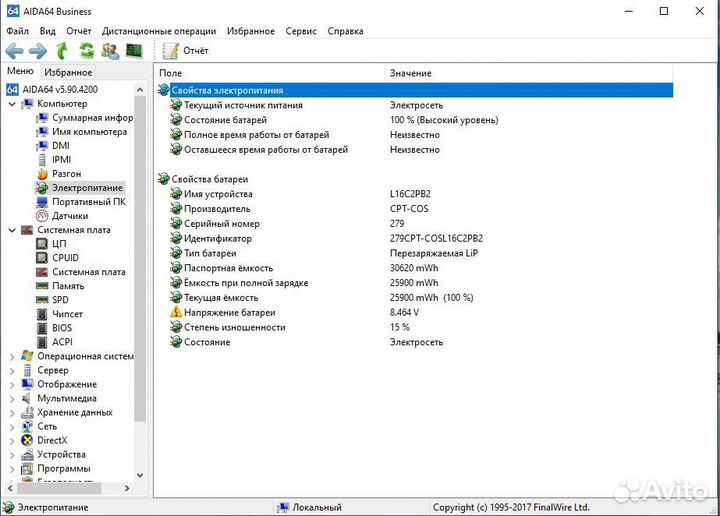Click the ЦП processor icon
The width and height of the screenshot is (720, 516).
click(x=42, y=244)
